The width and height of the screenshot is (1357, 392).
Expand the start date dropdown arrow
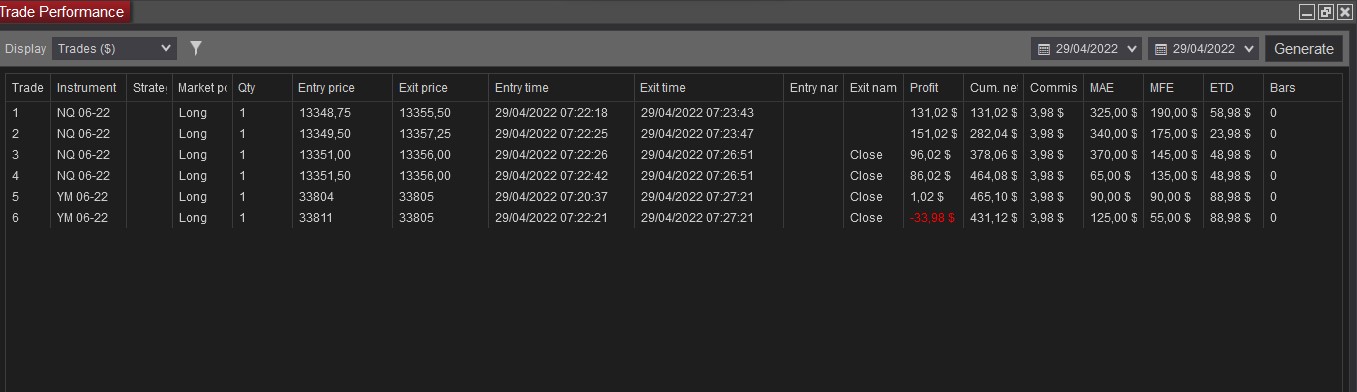coord(1132,49)
